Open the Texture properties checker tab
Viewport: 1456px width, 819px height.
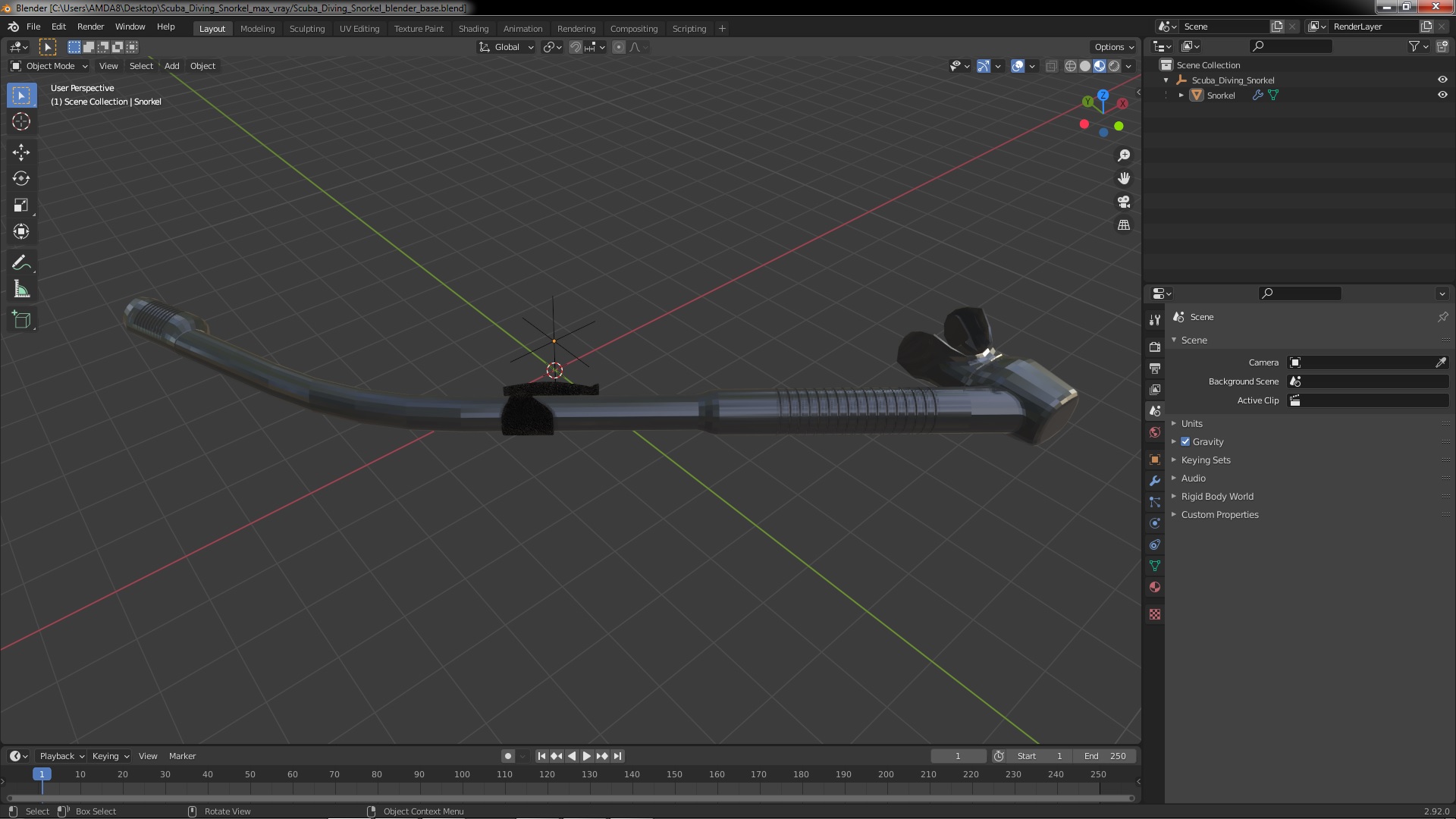tap(1155, 614)
